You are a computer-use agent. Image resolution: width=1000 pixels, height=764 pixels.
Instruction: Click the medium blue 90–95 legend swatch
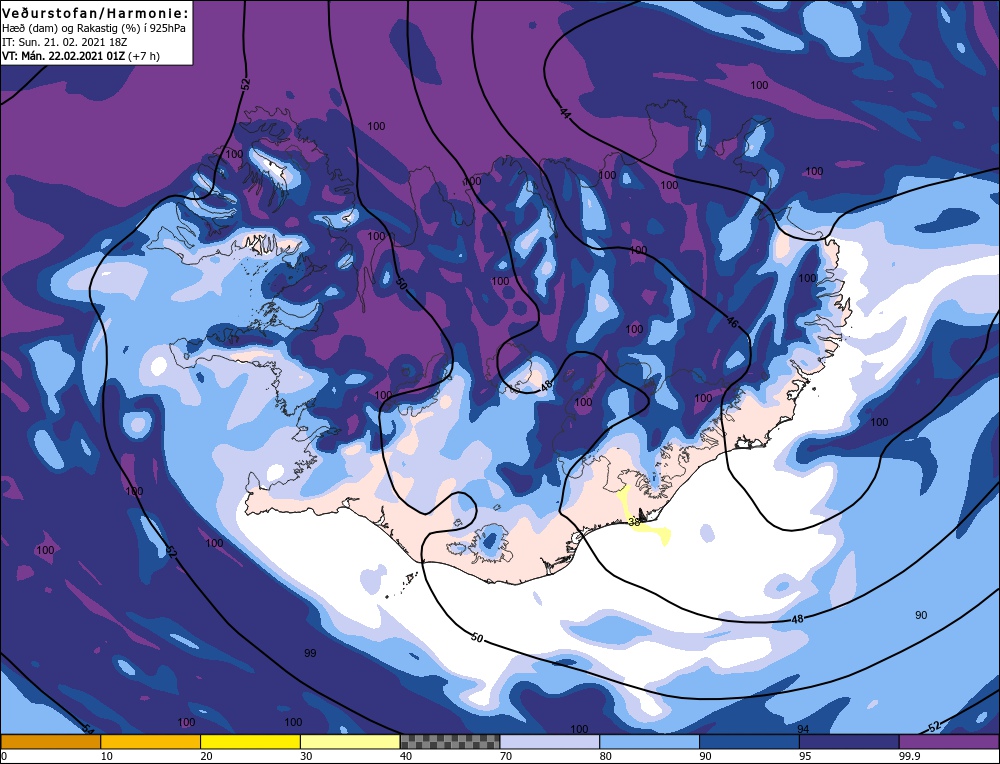749,742
